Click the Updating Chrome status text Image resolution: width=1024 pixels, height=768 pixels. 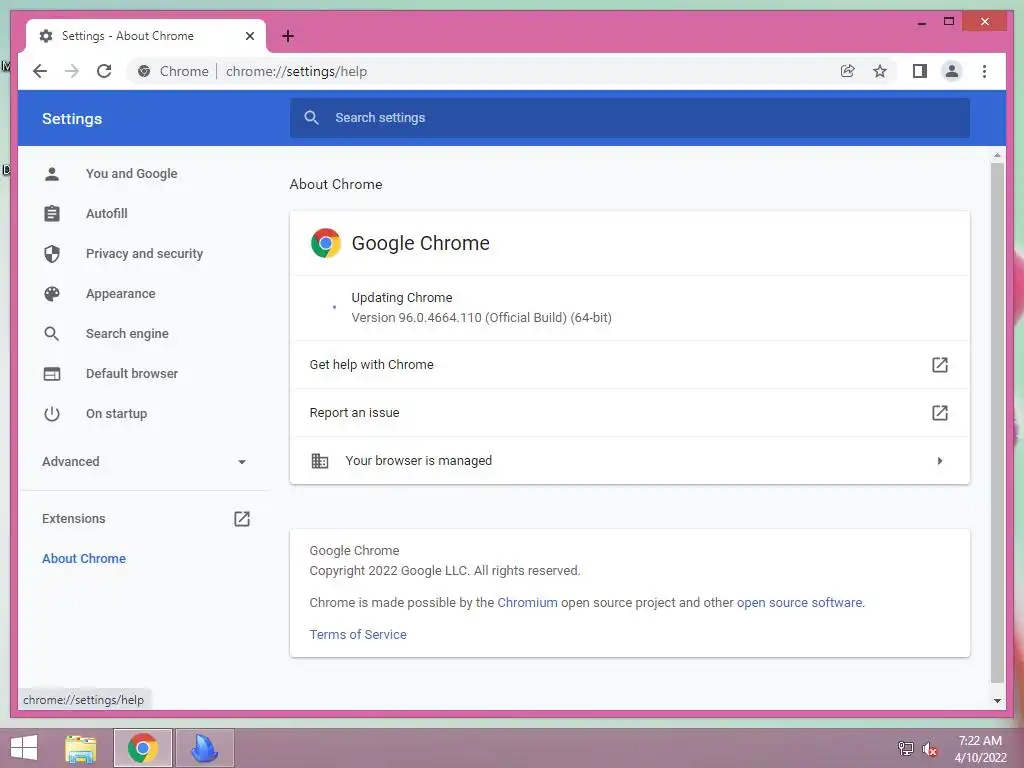(x=402, y=297)
